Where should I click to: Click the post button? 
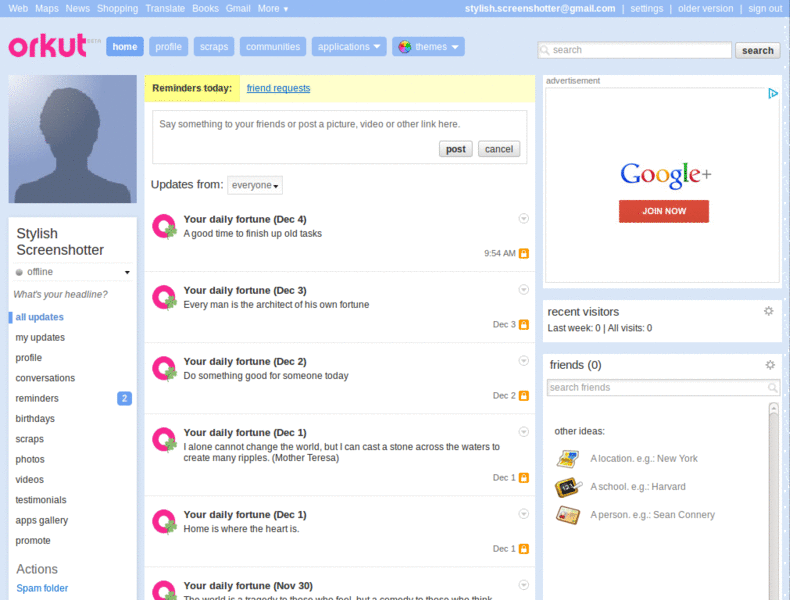(x=456, y=149)
